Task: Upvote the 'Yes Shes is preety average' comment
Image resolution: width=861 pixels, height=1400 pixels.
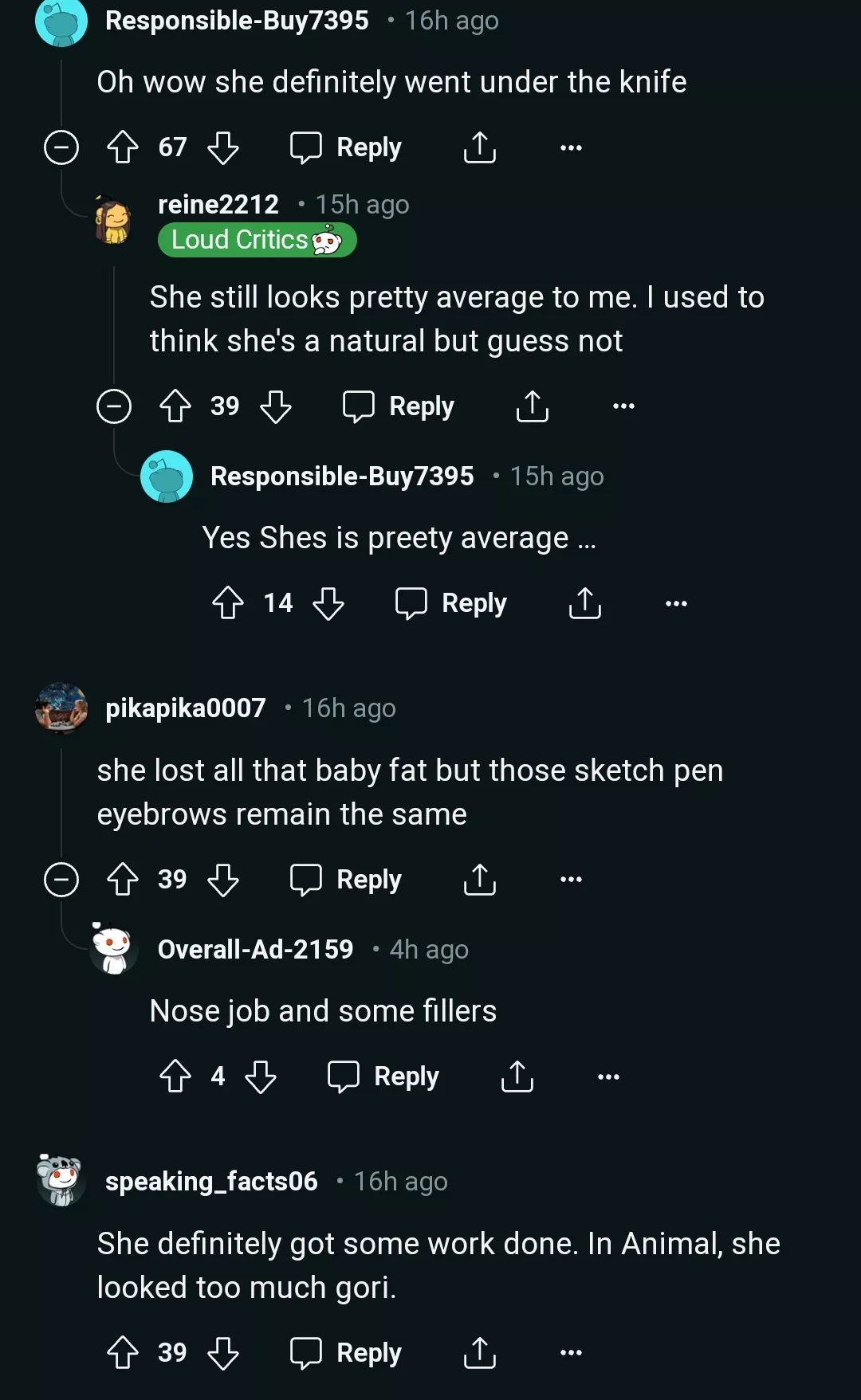Action: (x=228, y=603)
